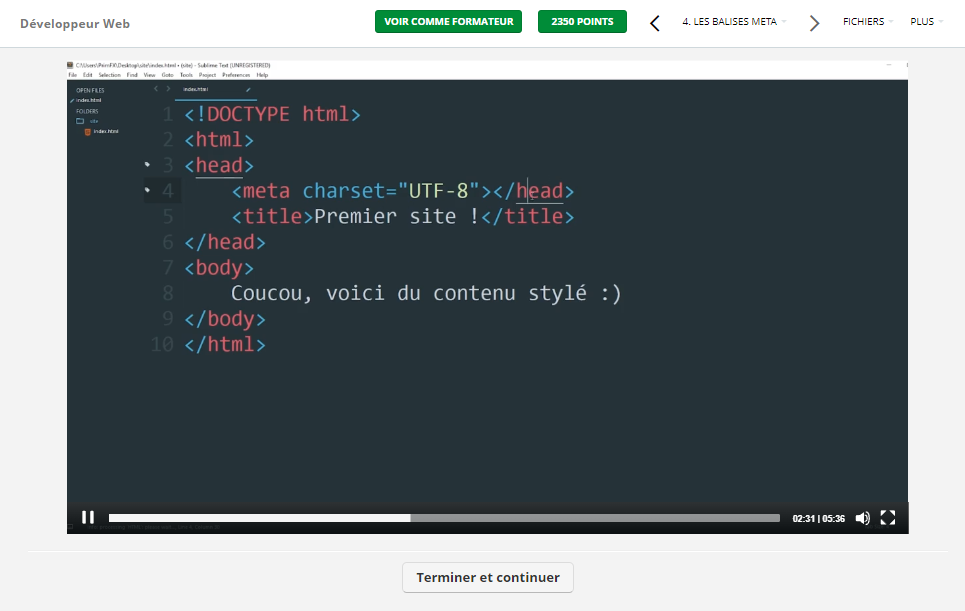Open Sublime Text Help menu
The image size is (965, 611).
(262, 75)
